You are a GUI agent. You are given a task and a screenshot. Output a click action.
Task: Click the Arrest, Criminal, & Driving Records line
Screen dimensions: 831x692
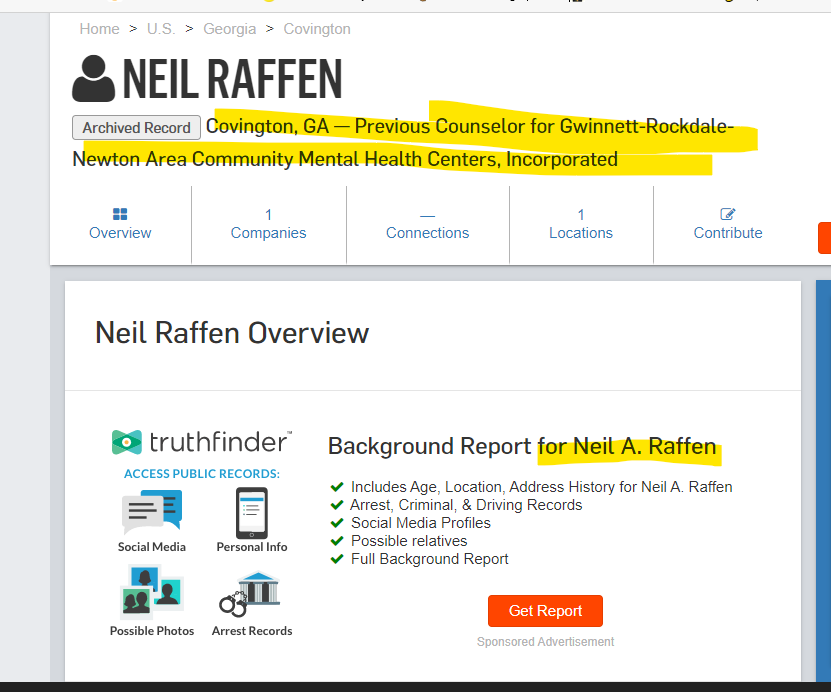pos(466,505)
